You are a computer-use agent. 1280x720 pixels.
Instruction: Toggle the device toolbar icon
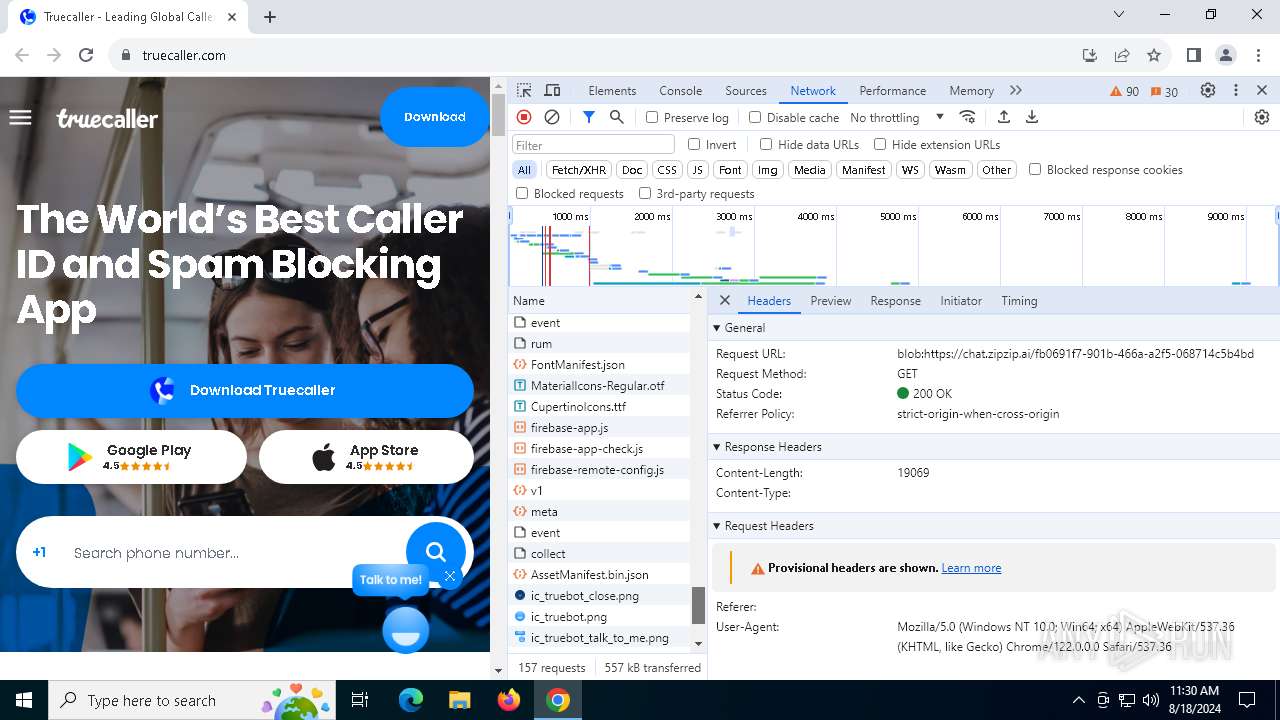[552, 90]
